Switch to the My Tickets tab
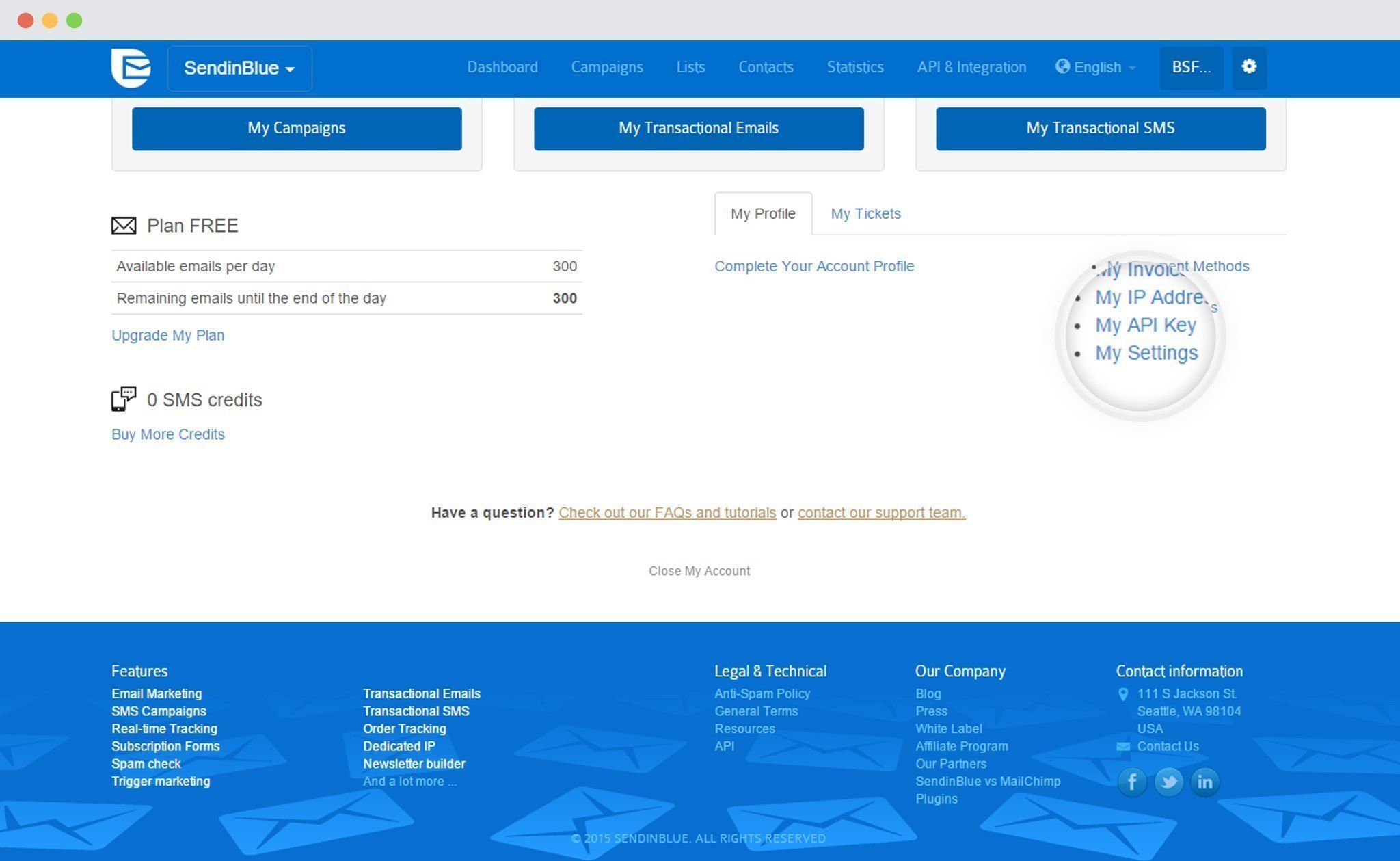This screenshot has width=1400, height=861. pos(865,213)
